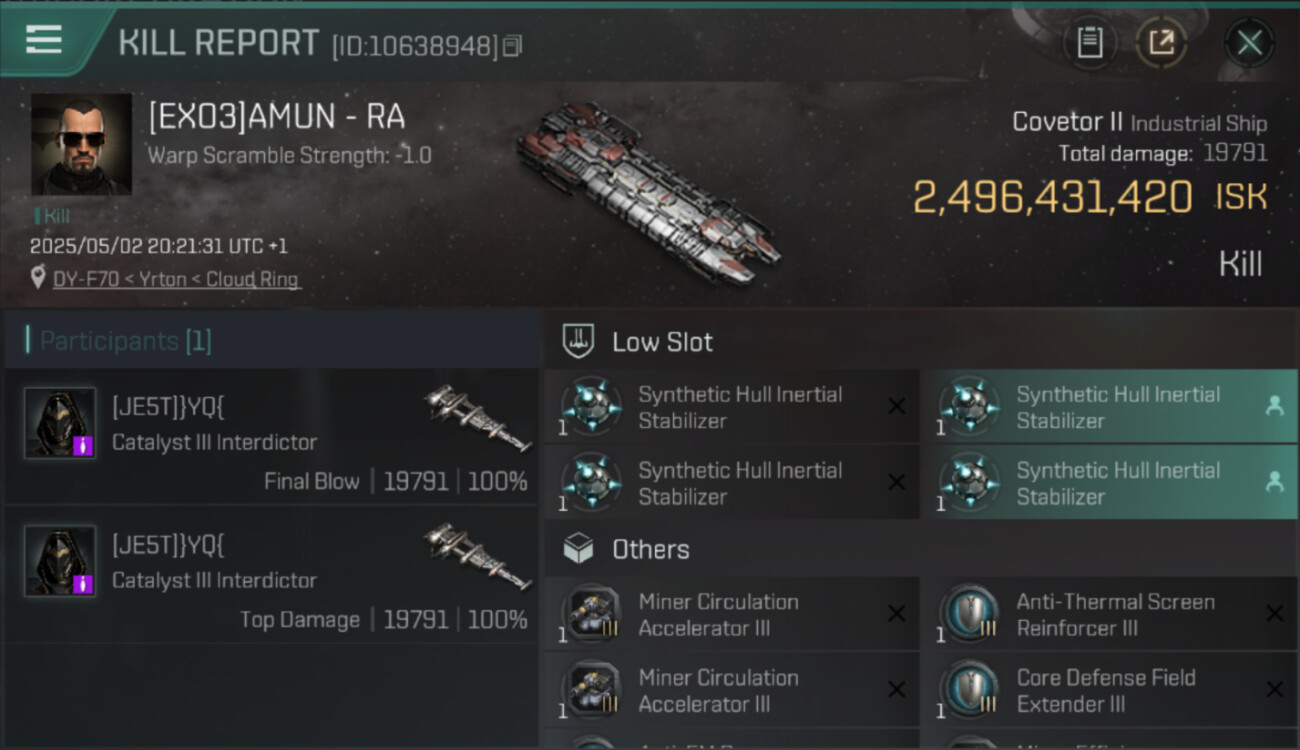Select the Anti-Thermal Screen Reinforcer III item
The image size is (1300, 750).
1108,615
